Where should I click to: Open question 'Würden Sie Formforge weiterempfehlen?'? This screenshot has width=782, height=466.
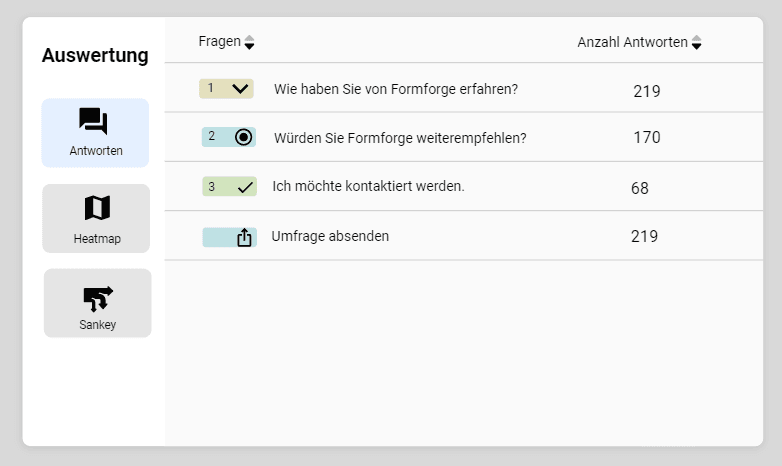(400, 137)
